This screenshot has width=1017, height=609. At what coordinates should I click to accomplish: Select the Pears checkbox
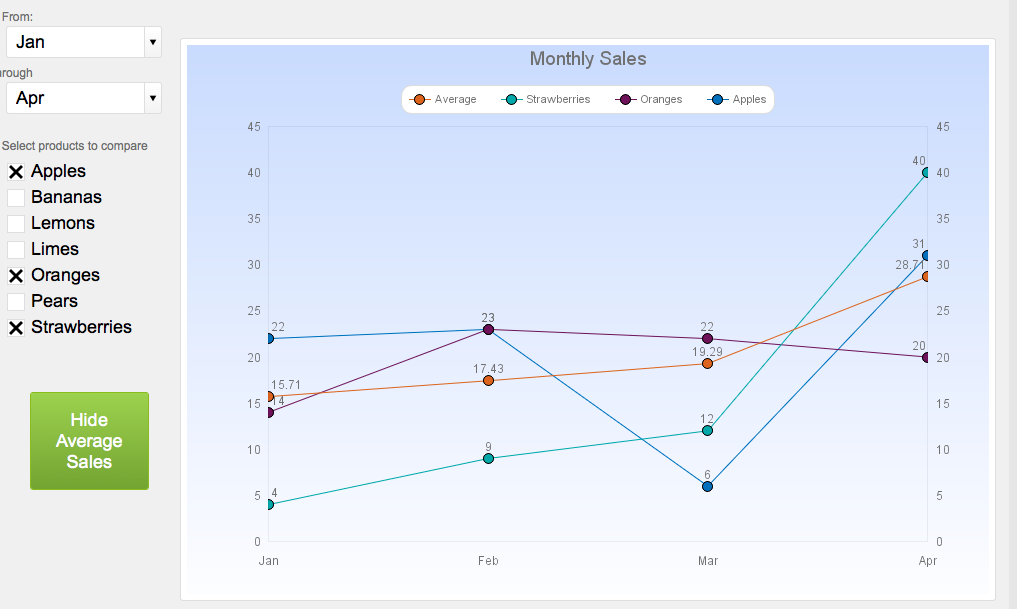tap(16, 302)
